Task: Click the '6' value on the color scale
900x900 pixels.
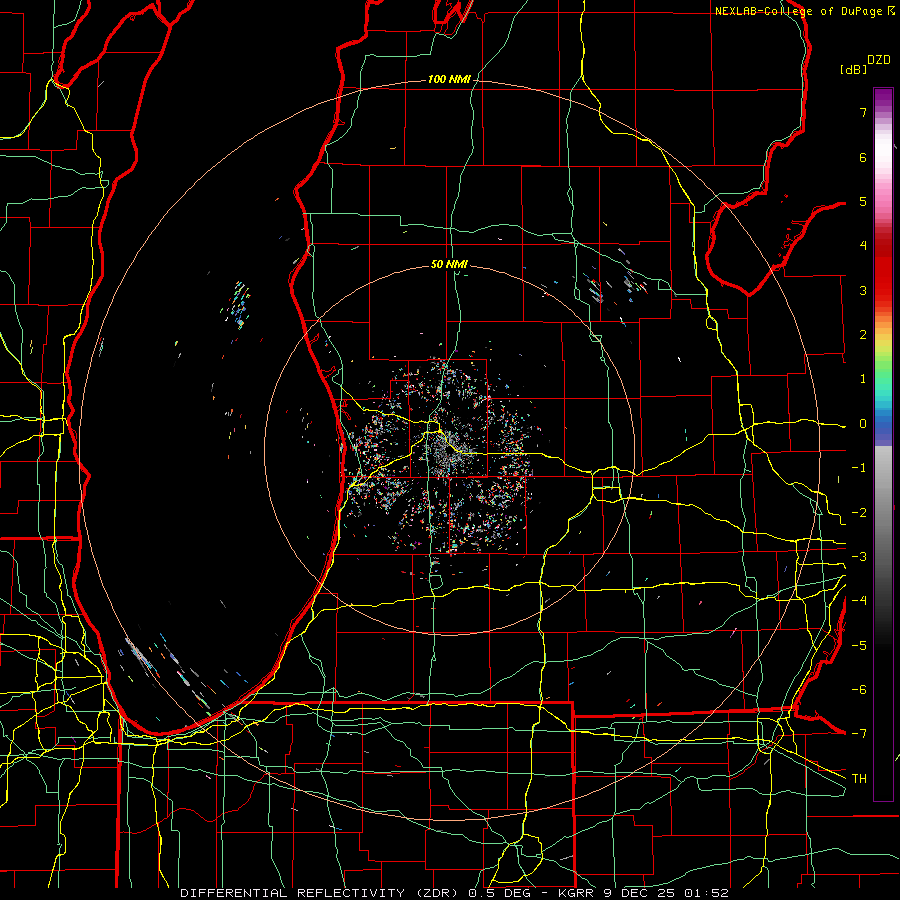Action: pyautogui.click(x=863, y=157)
